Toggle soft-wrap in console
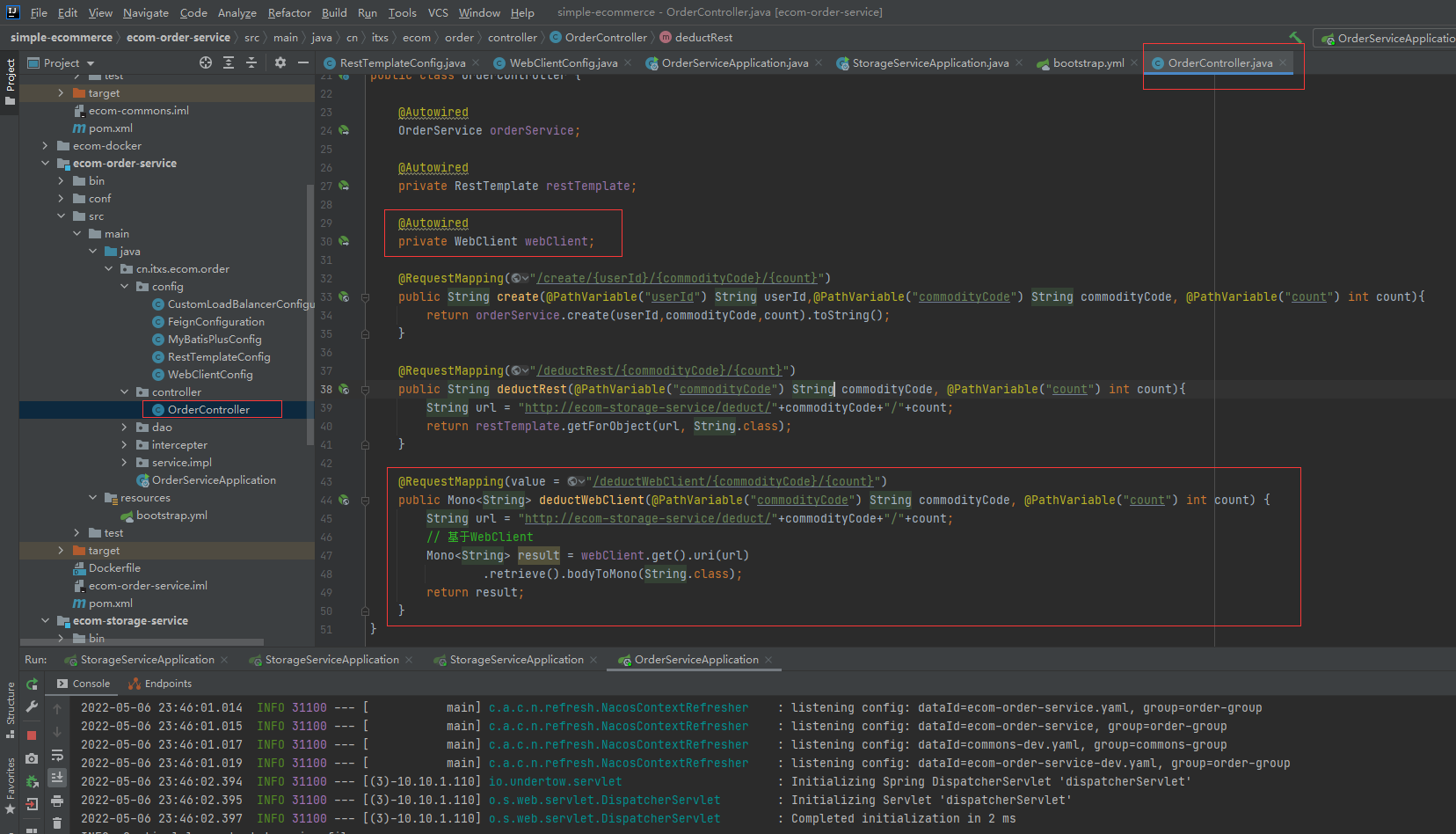Viewport: 1456px width, 834px height. click(57, 755)
